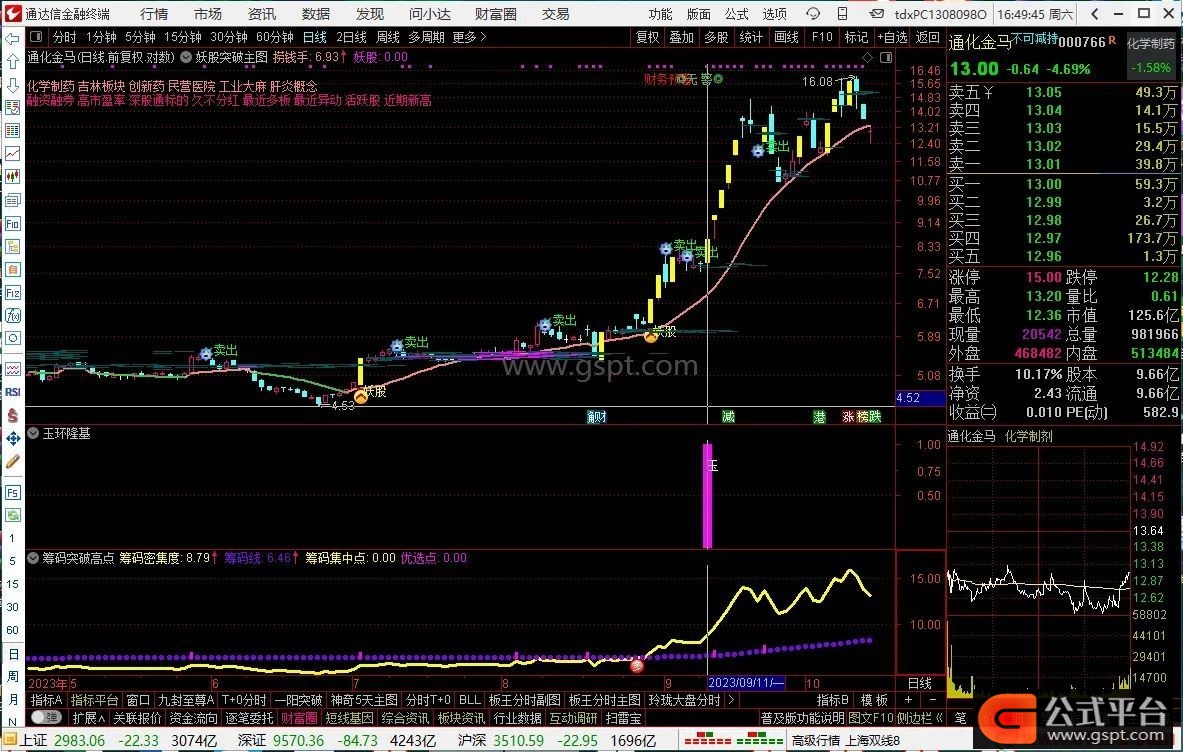
Task: Click the 吉林板块 concept tag
Action: click(101, 86)
